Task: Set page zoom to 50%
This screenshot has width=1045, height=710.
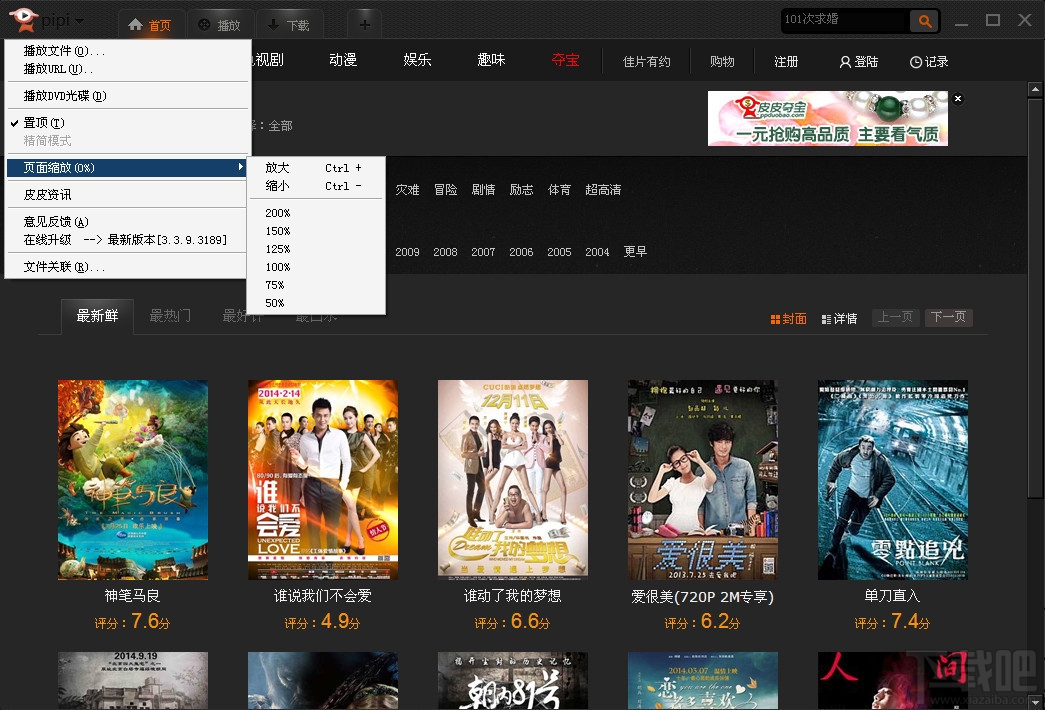Action: (x=316, y=303)
